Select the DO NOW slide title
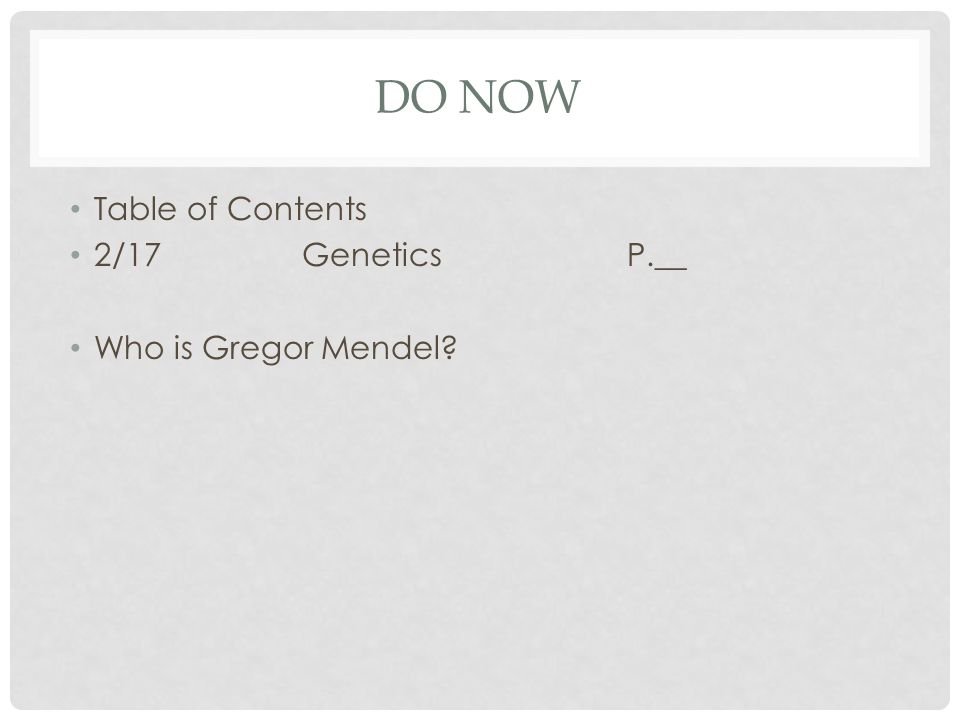 click(x=478, y=97)
